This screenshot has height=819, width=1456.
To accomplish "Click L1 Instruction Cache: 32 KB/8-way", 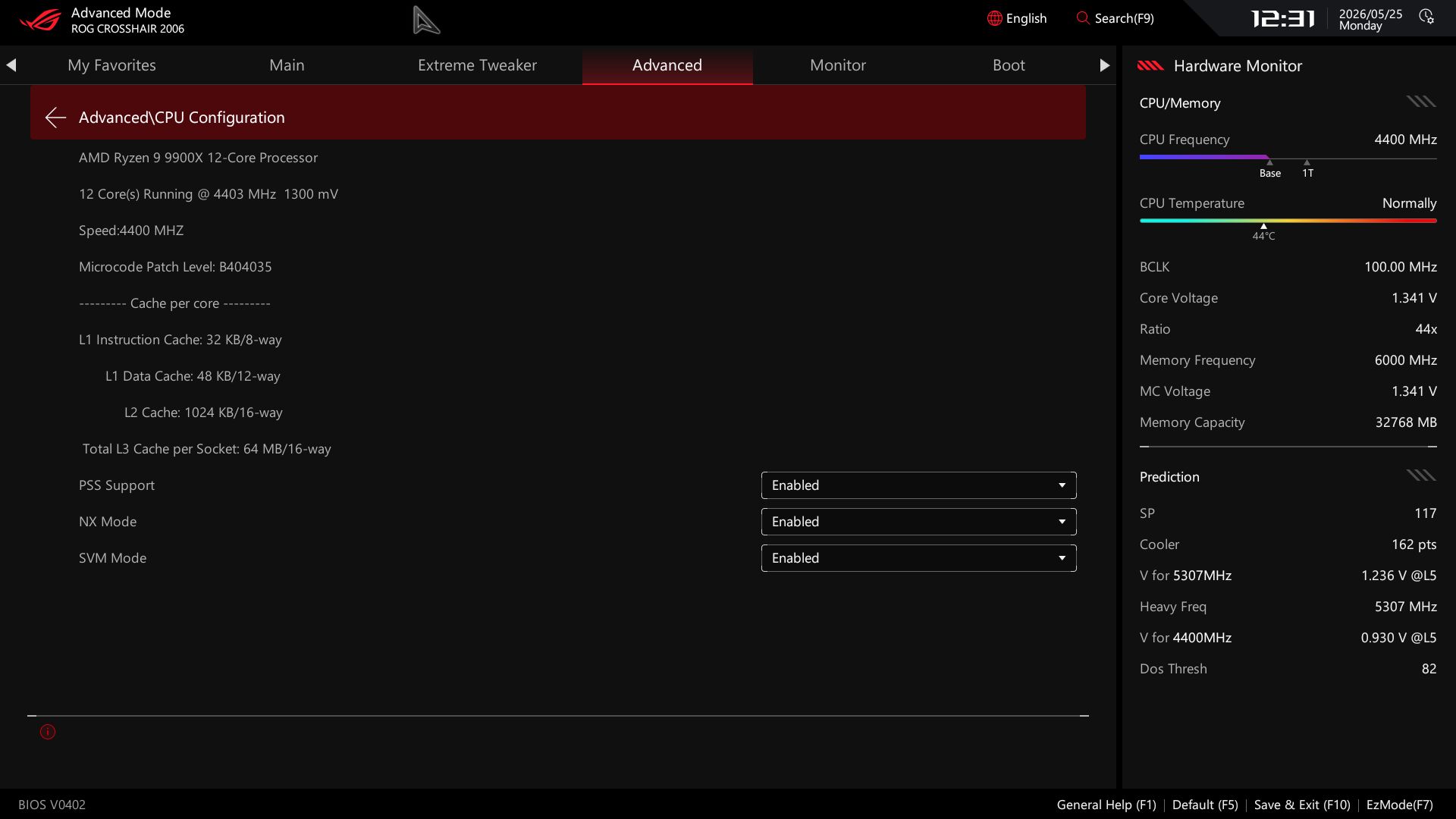I will [x=180, y=340].
